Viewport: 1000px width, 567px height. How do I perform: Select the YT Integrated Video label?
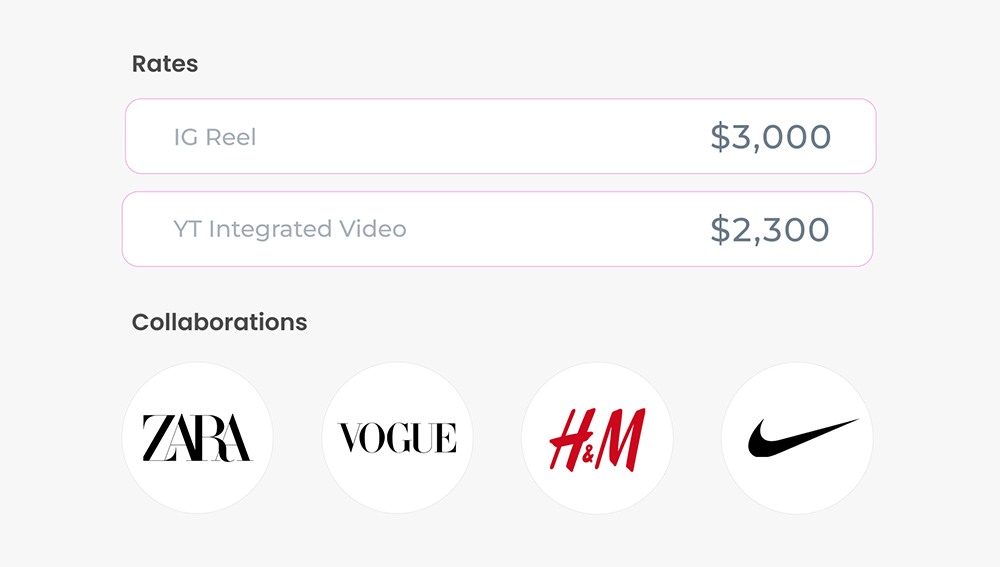coord(289,229)
